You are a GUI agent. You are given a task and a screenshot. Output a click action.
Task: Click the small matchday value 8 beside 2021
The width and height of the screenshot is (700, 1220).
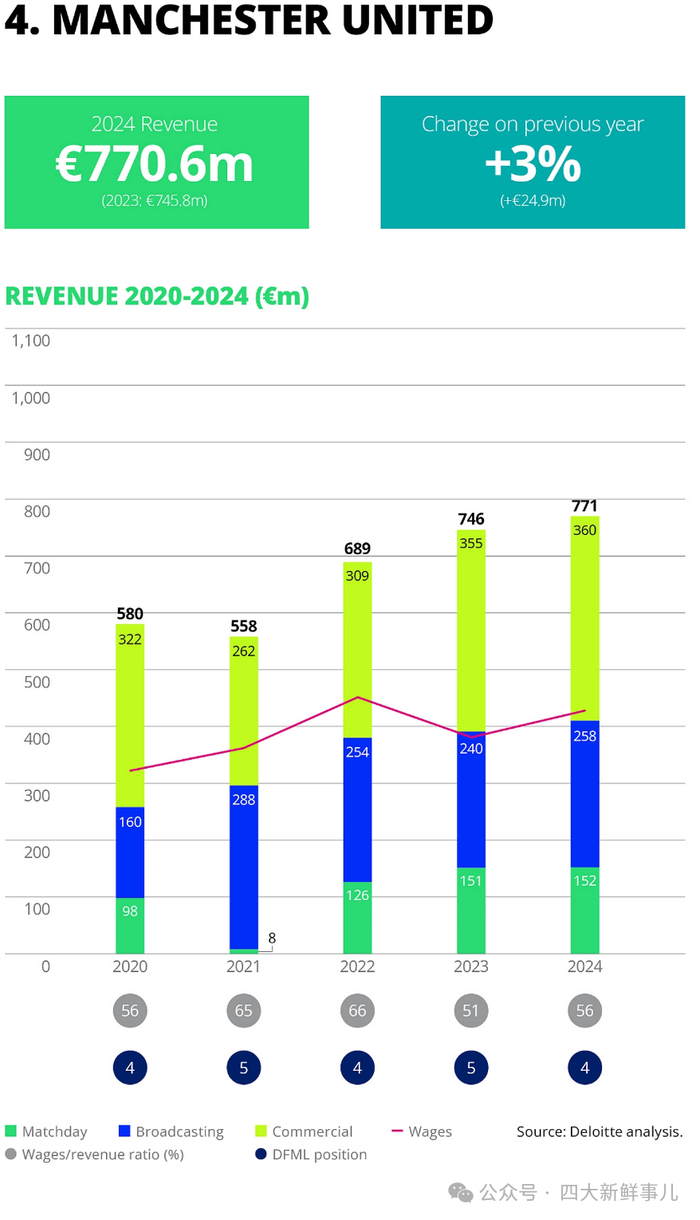(x=272, y=938)
